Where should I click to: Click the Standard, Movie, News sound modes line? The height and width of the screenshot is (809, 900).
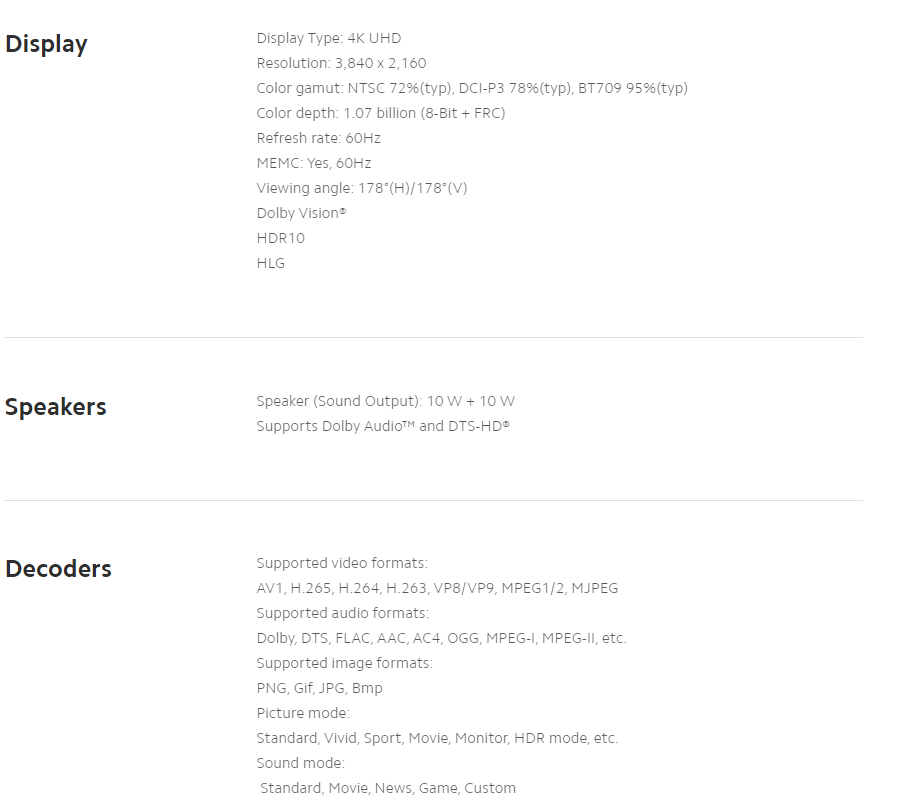click(388, 788)
